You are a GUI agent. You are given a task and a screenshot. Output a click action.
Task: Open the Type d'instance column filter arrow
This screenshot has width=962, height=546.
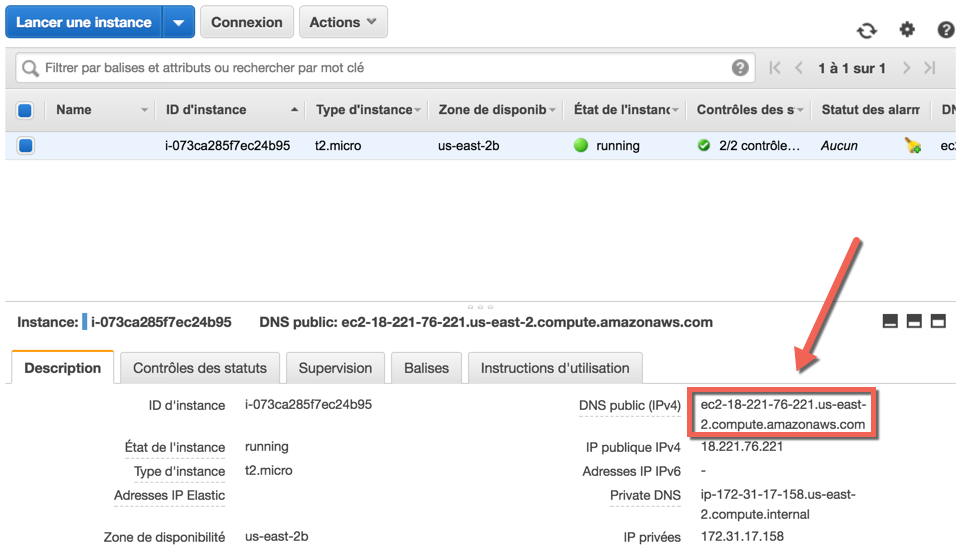point(418,110)
